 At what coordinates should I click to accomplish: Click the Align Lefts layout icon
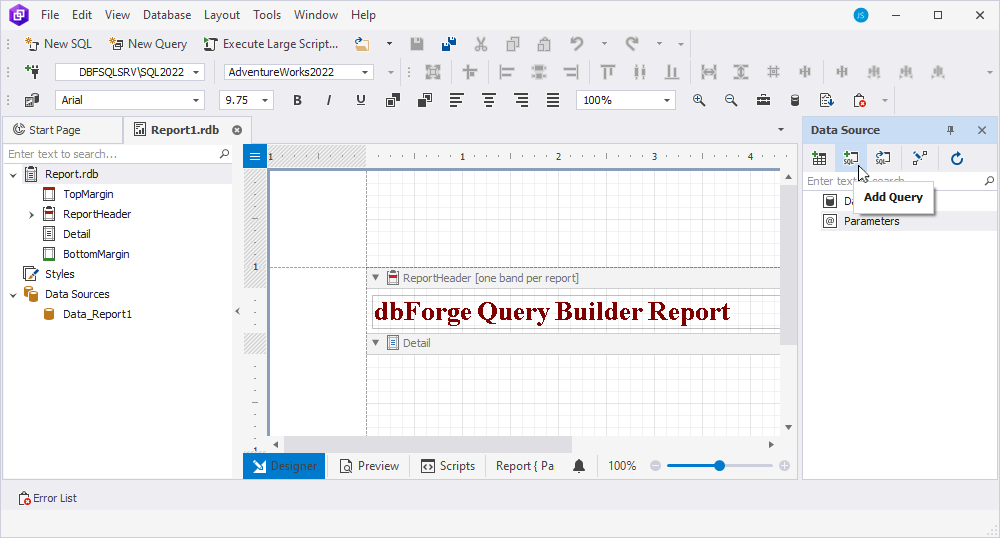coord(507,72)
